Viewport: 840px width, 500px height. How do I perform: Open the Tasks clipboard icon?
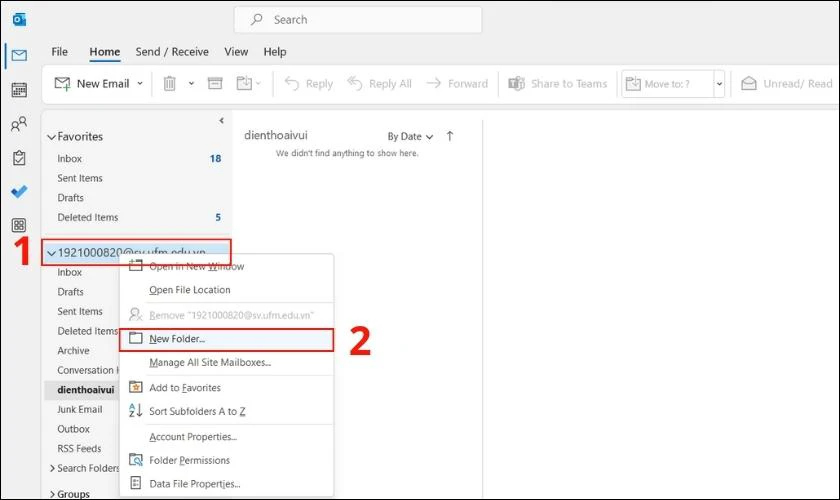19,158
